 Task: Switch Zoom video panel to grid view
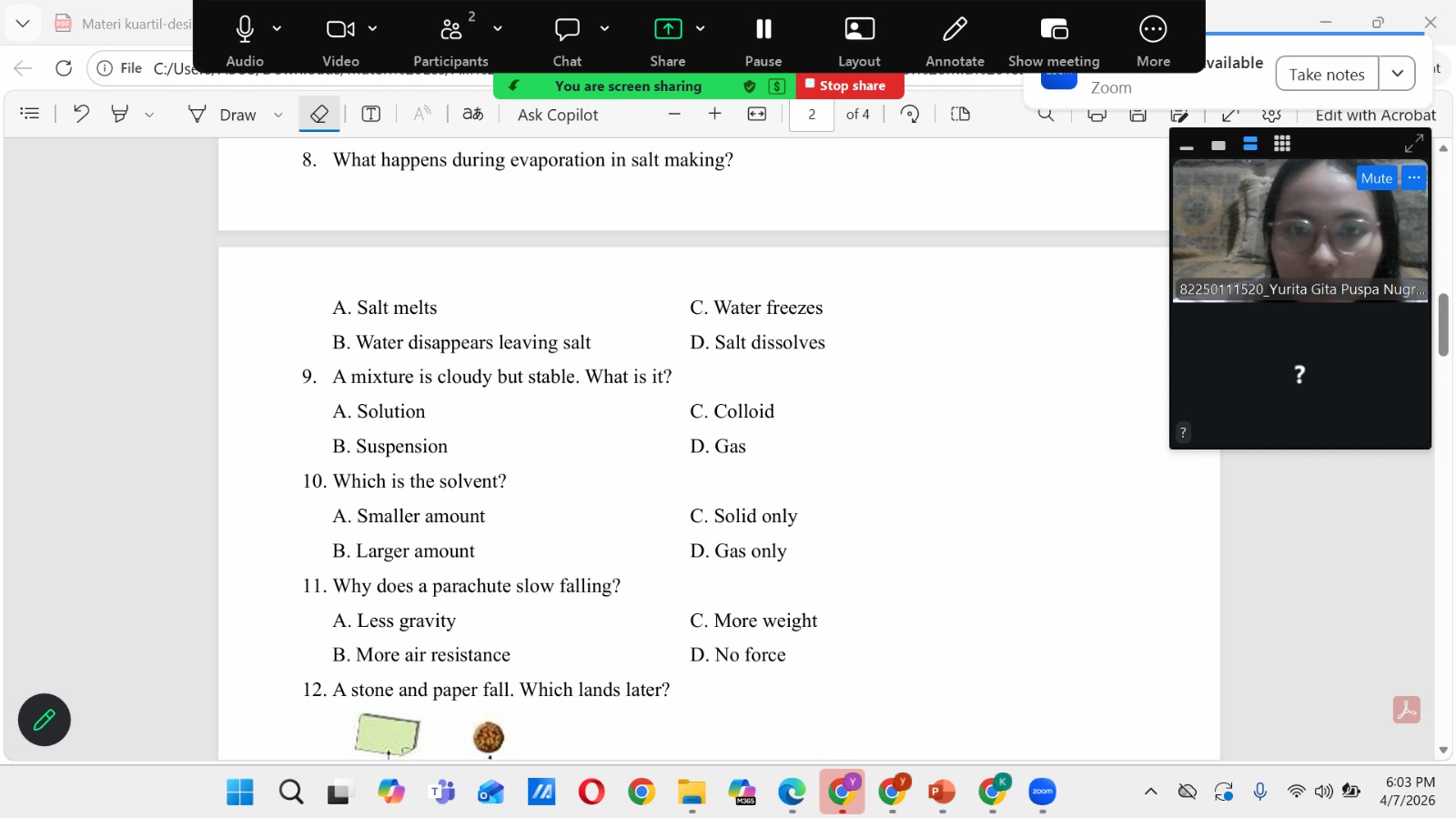[1282, 144]
